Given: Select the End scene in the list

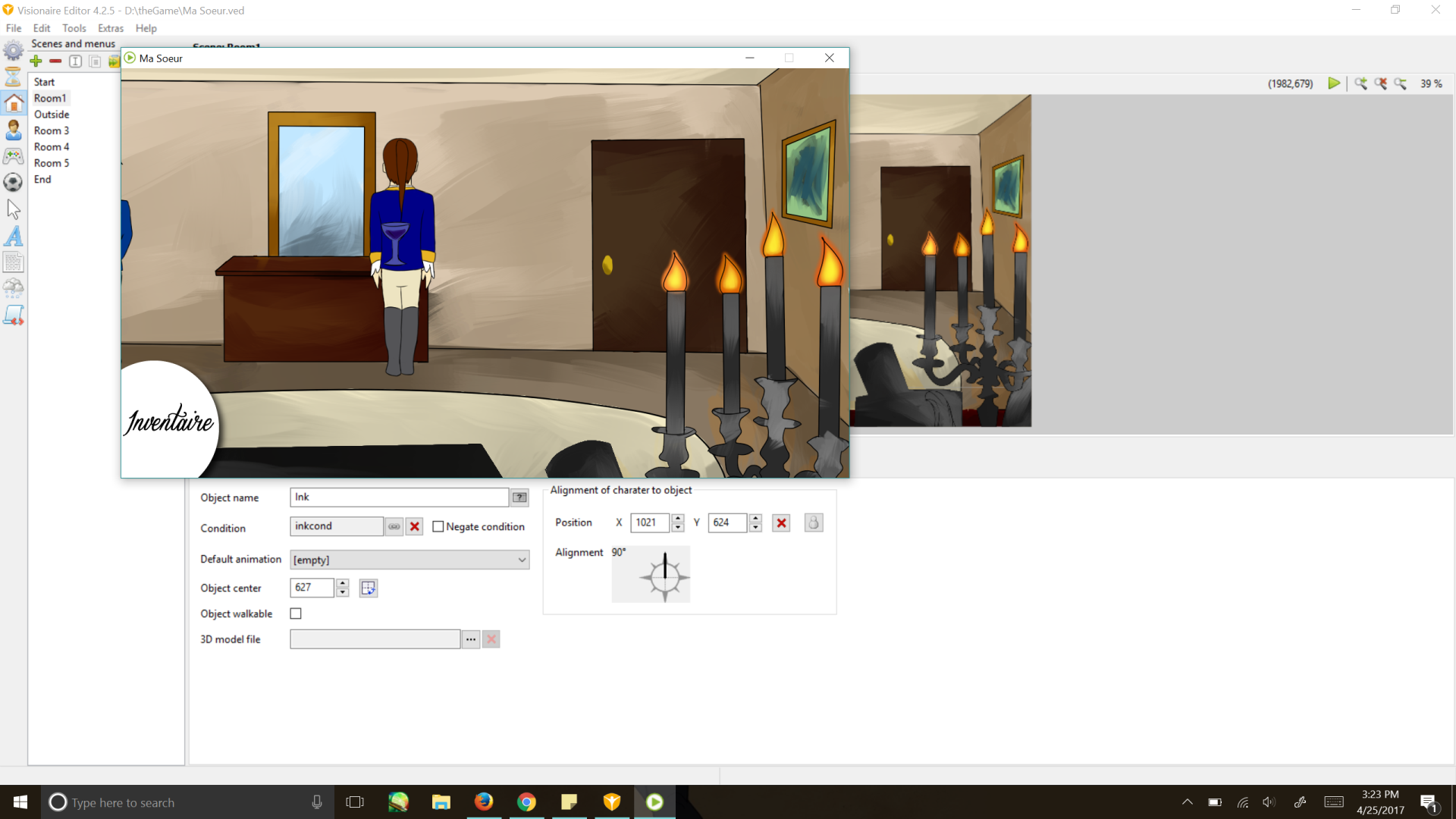Looking at the screenshot, I should point(42,180).
